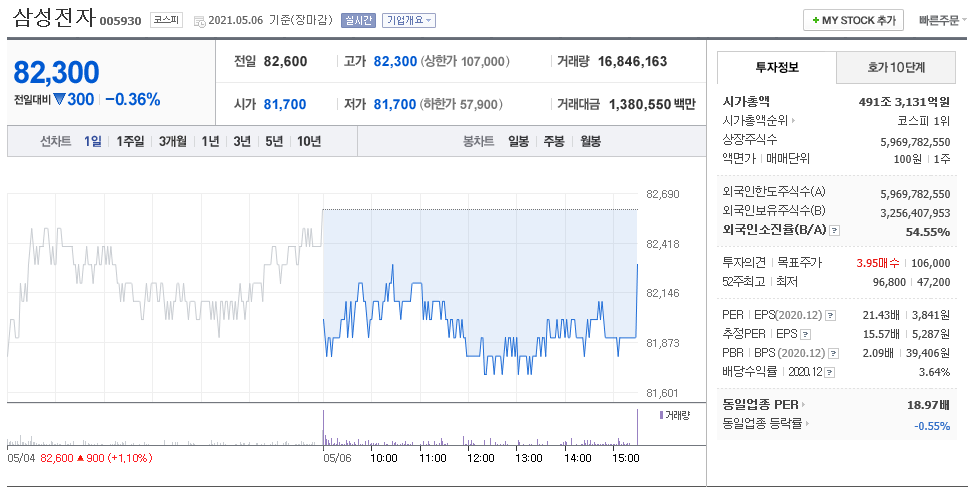Image resolution: width=972 pixels, height=487 pixels.
Task: Open the 투자의견 link
Action: [744, 263]
